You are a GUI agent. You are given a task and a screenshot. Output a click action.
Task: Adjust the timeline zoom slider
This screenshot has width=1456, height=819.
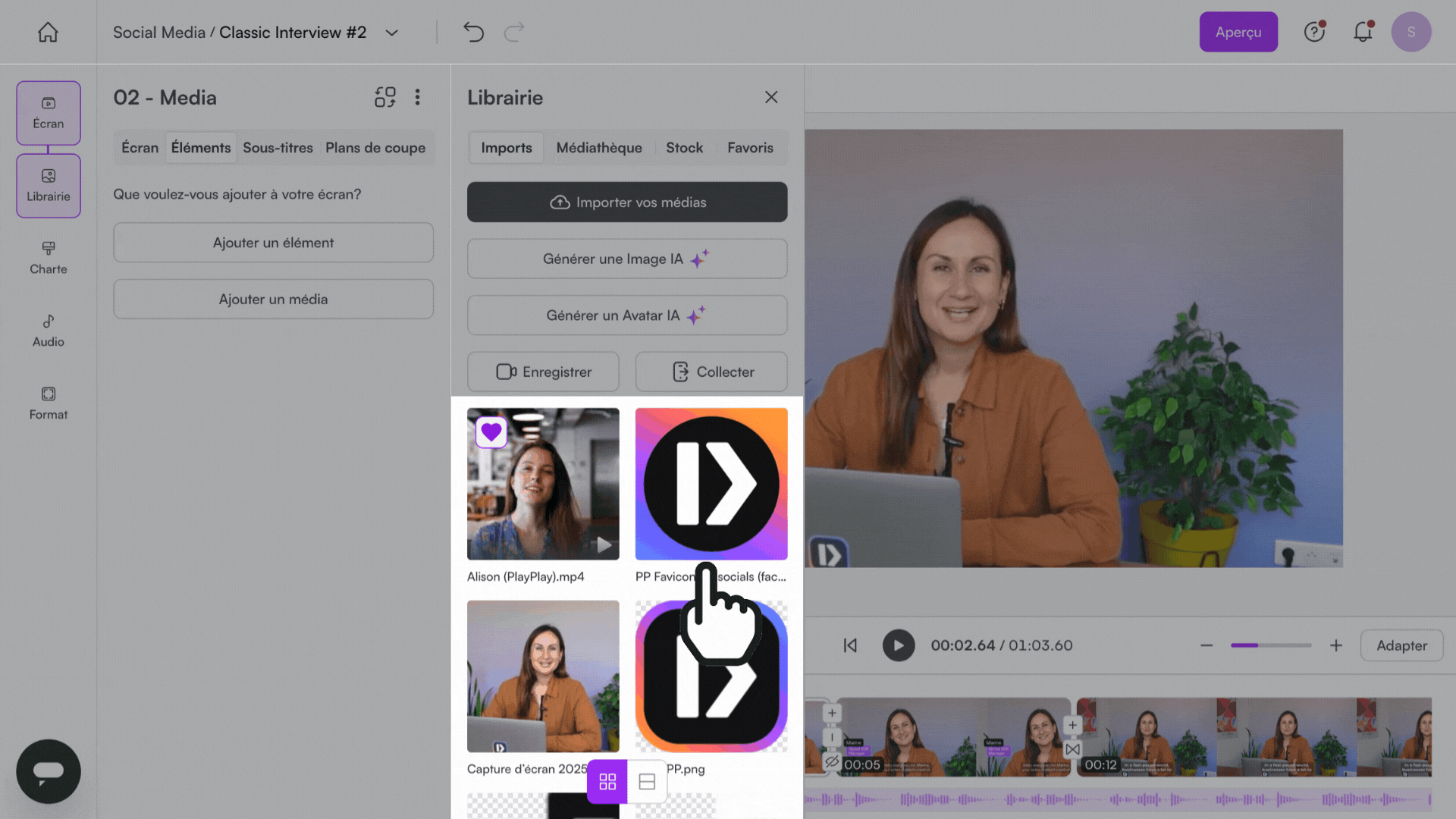click(x=1270, y=645)
